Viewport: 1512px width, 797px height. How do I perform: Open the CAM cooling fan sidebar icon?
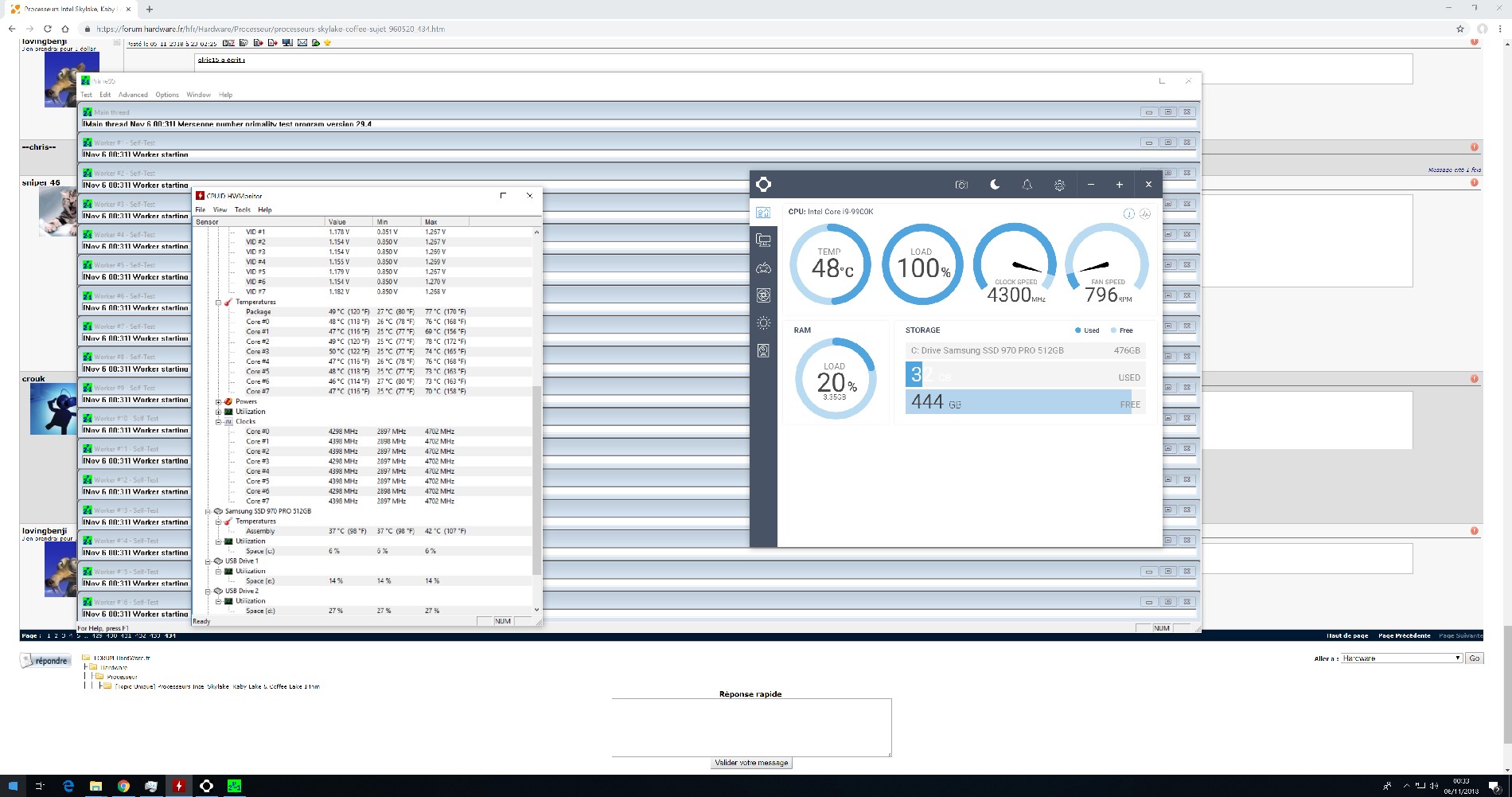763,295
